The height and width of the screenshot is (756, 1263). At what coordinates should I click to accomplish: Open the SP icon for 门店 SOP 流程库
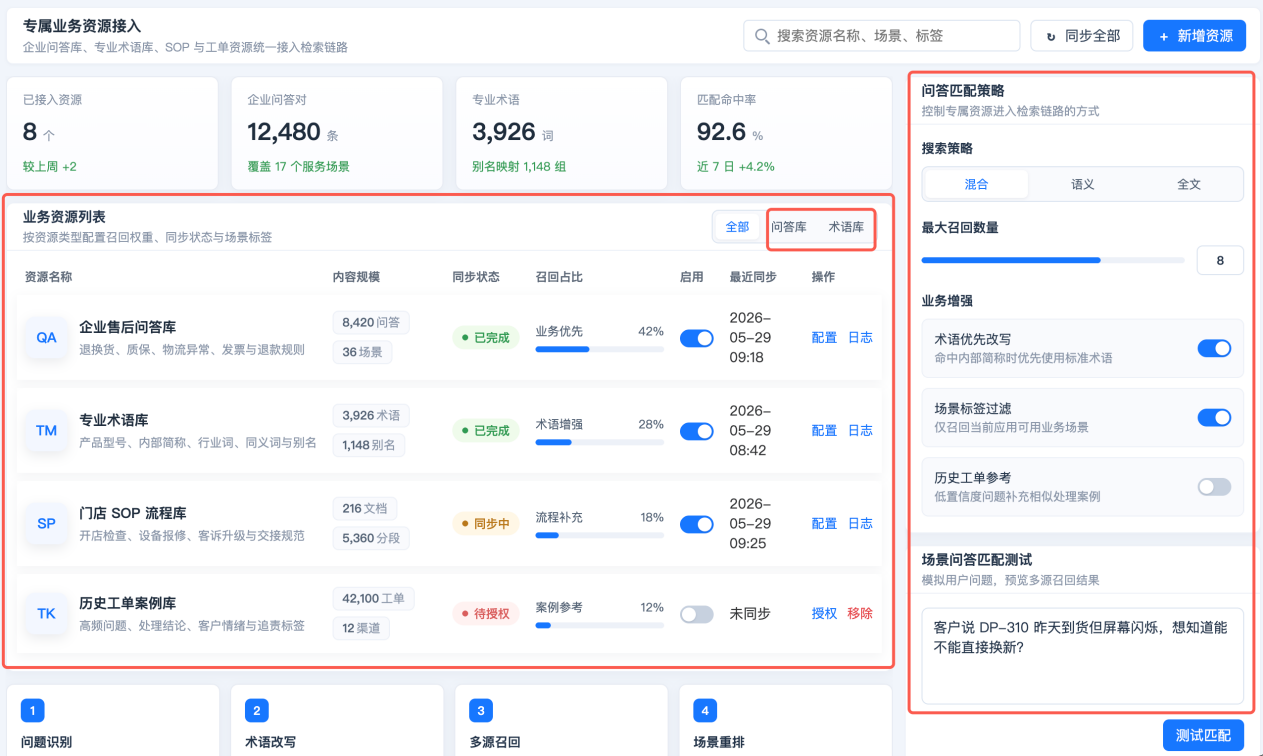46,523
